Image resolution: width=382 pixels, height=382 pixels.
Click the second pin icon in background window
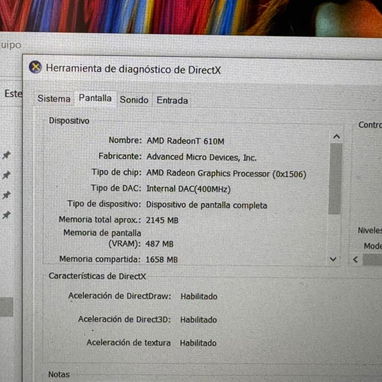pos(6,175)
